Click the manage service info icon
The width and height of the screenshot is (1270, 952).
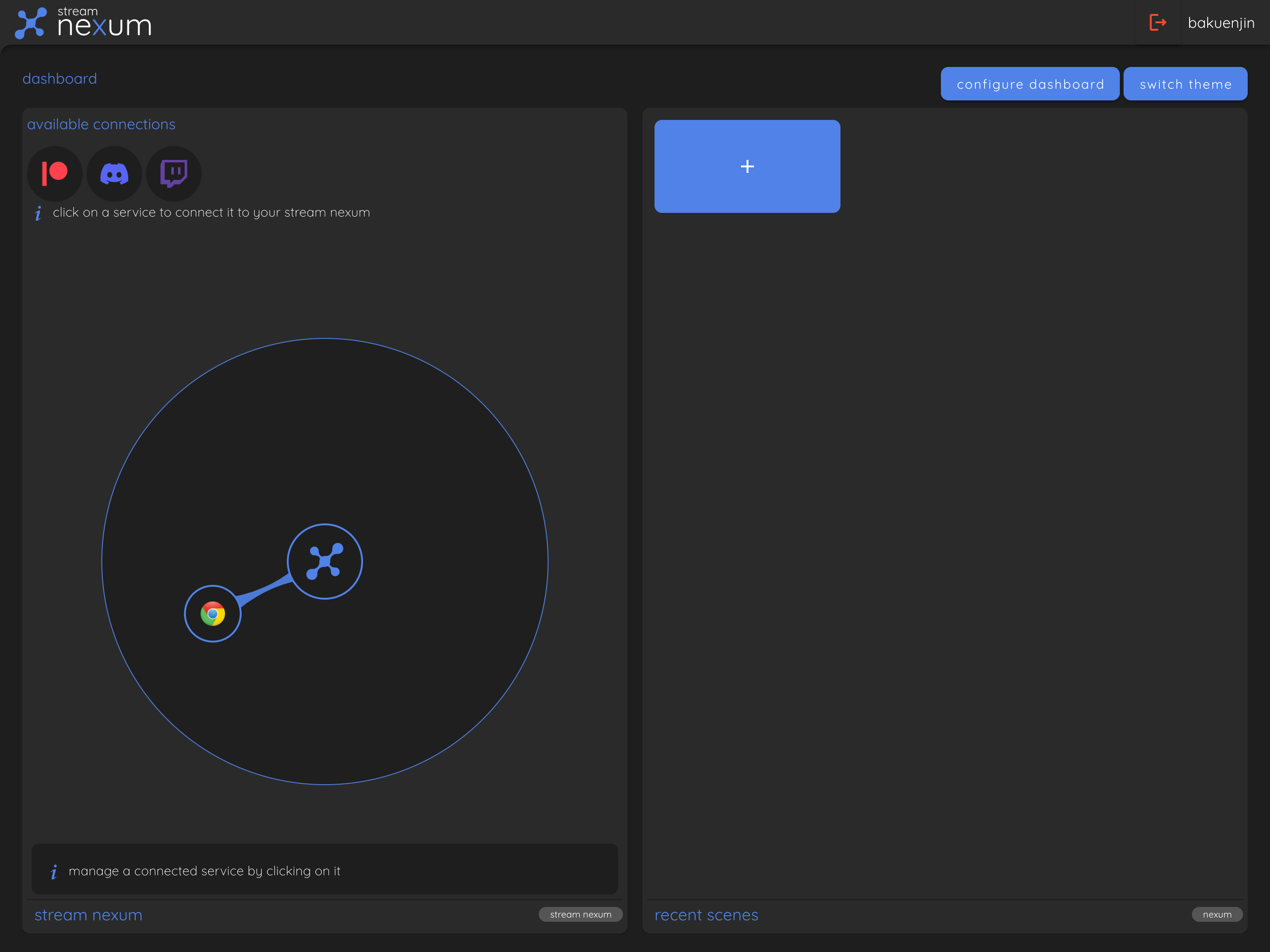[x=54, y=872]
